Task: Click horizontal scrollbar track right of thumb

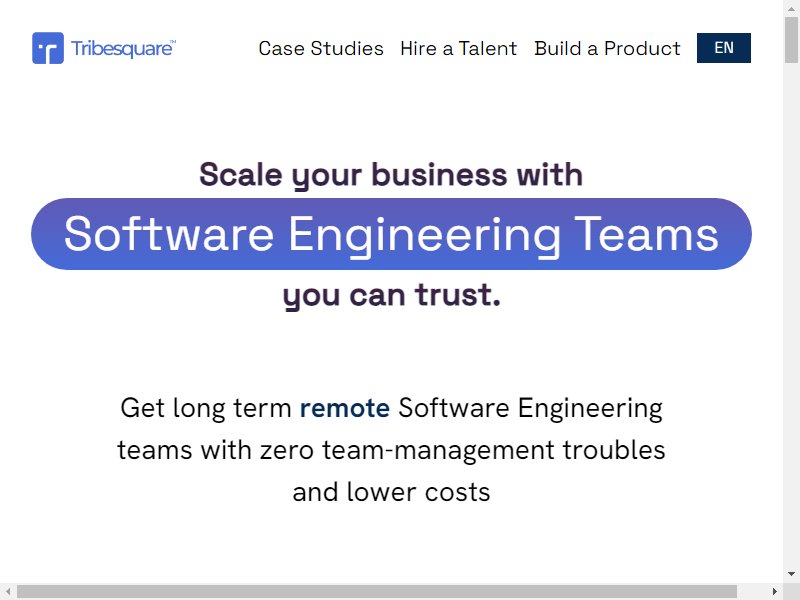Action: tap(752, 591)
